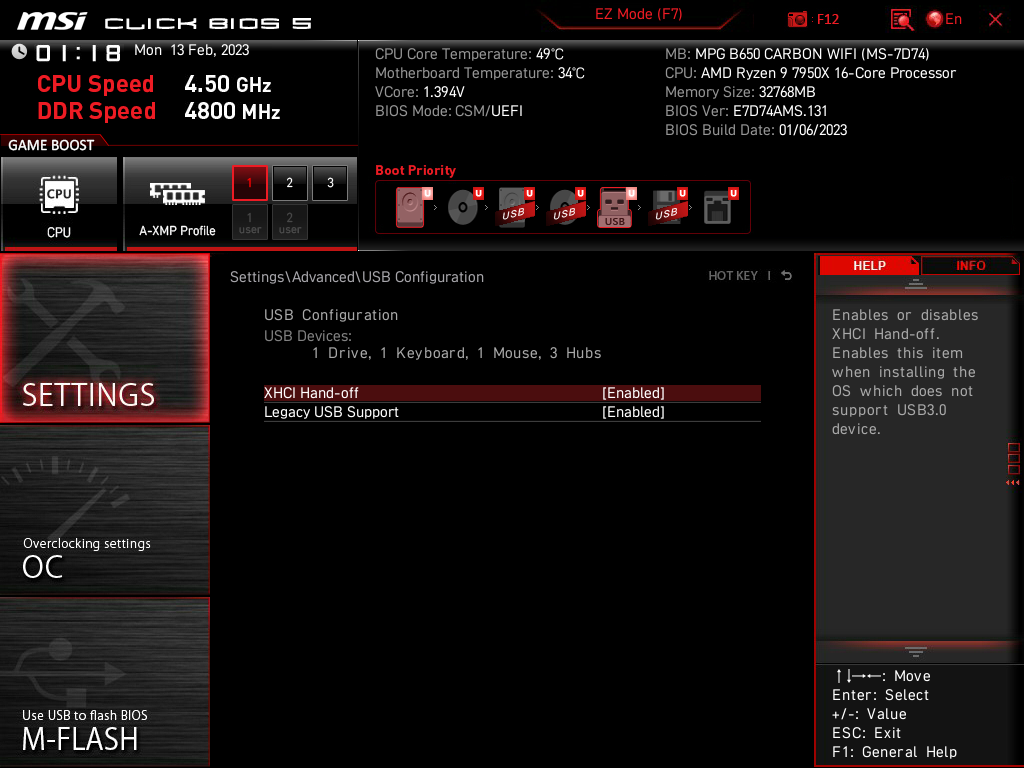The width and height of the screenshot is (1024, 768).
Task: Click the USB key boot device icon
Action: [615, 207]
